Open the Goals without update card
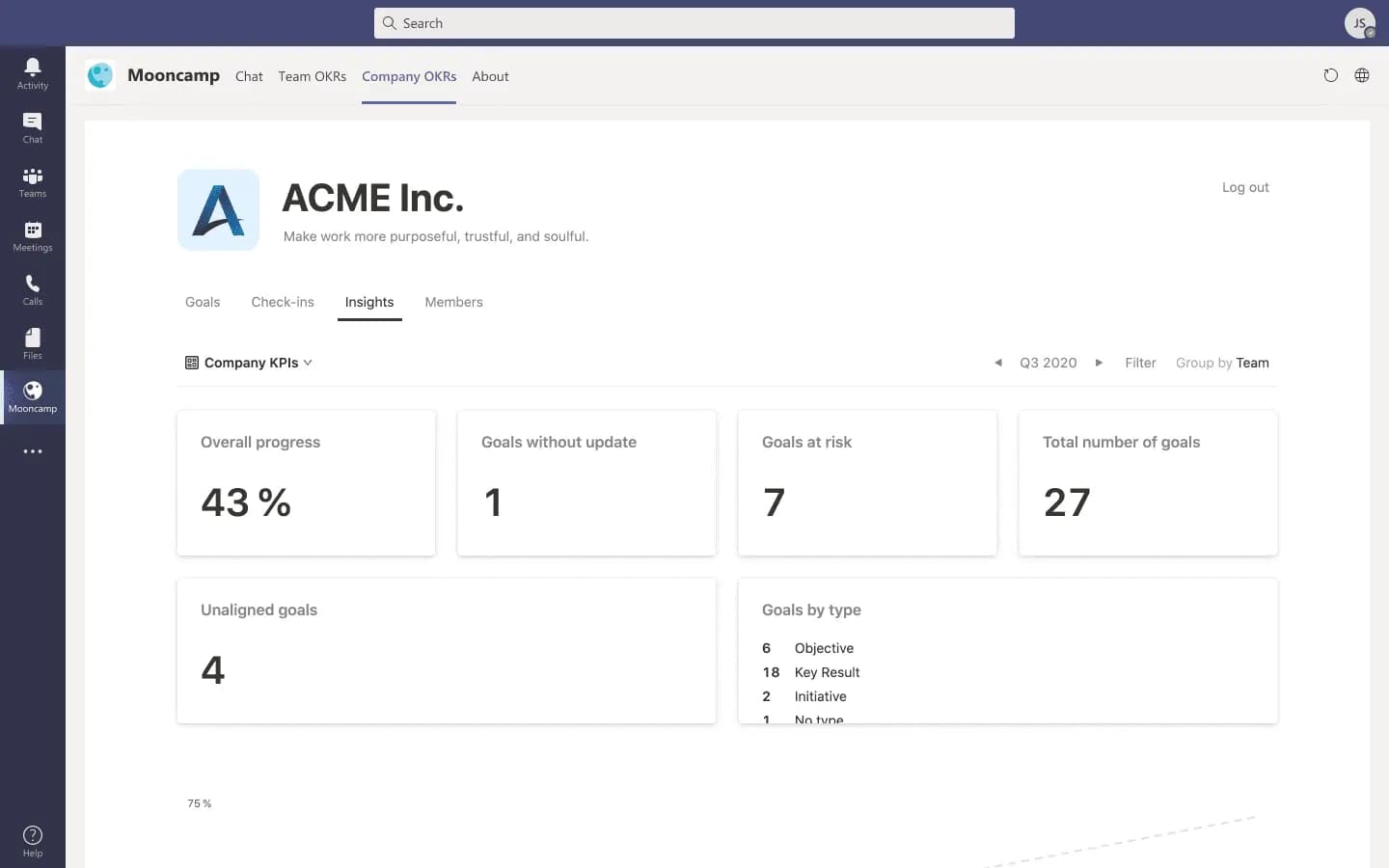Image resolution: width=1389 pixels, height=868 pixels. click(x=587, y=483)
